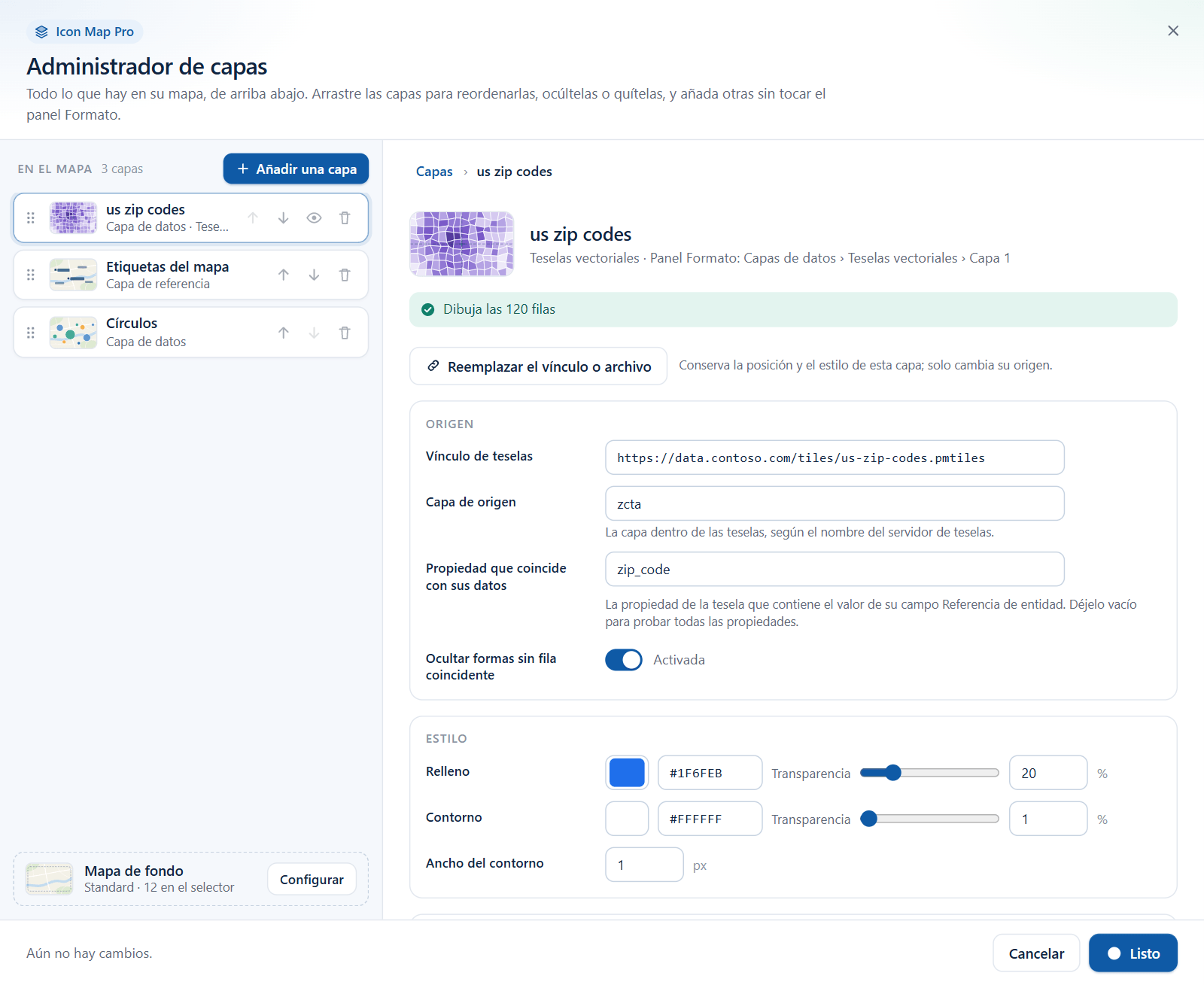
Task: Select the Círculos layer row
Action: click(x=191, y=333)
